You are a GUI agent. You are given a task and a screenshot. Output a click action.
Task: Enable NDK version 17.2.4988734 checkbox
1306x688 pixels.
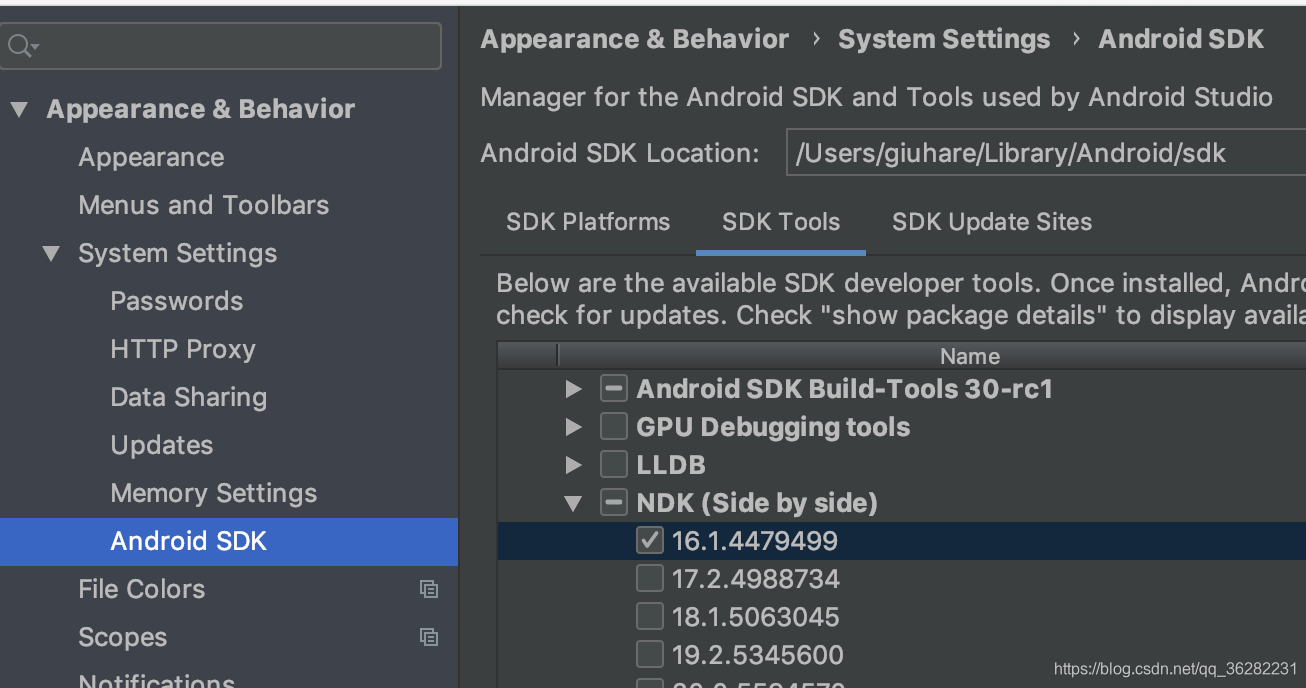(650, 579)
